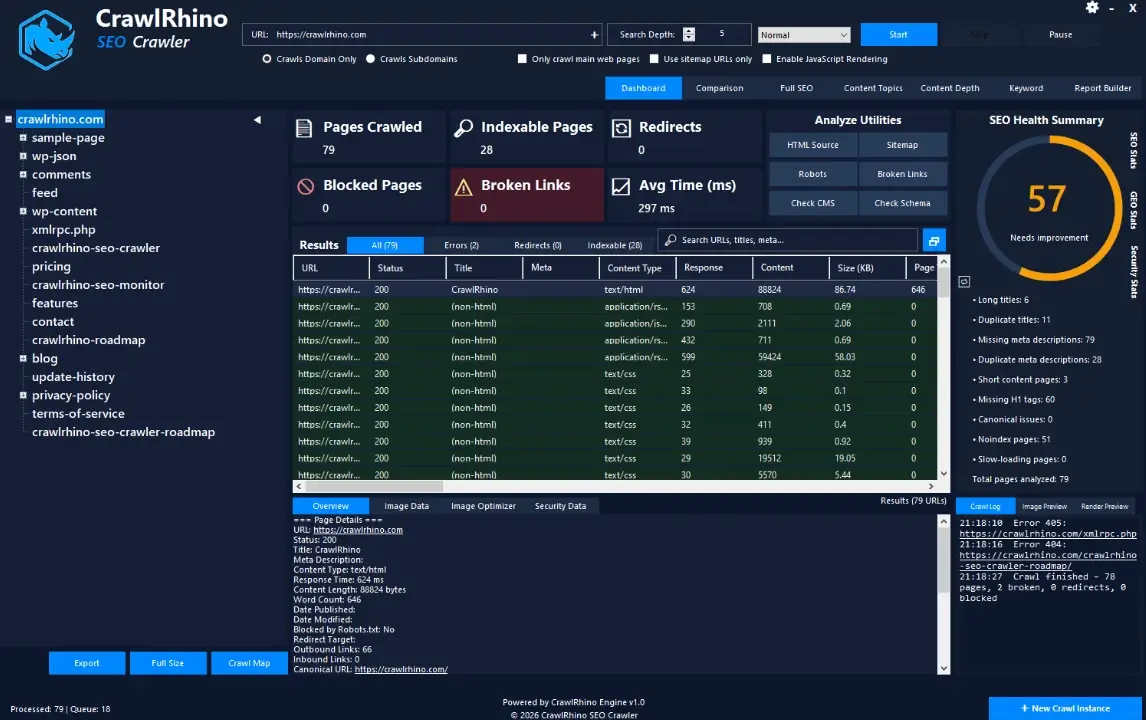Switch to Image Preview tab
This screenshot has width=1146, height=720.
tap(1044, 507)
